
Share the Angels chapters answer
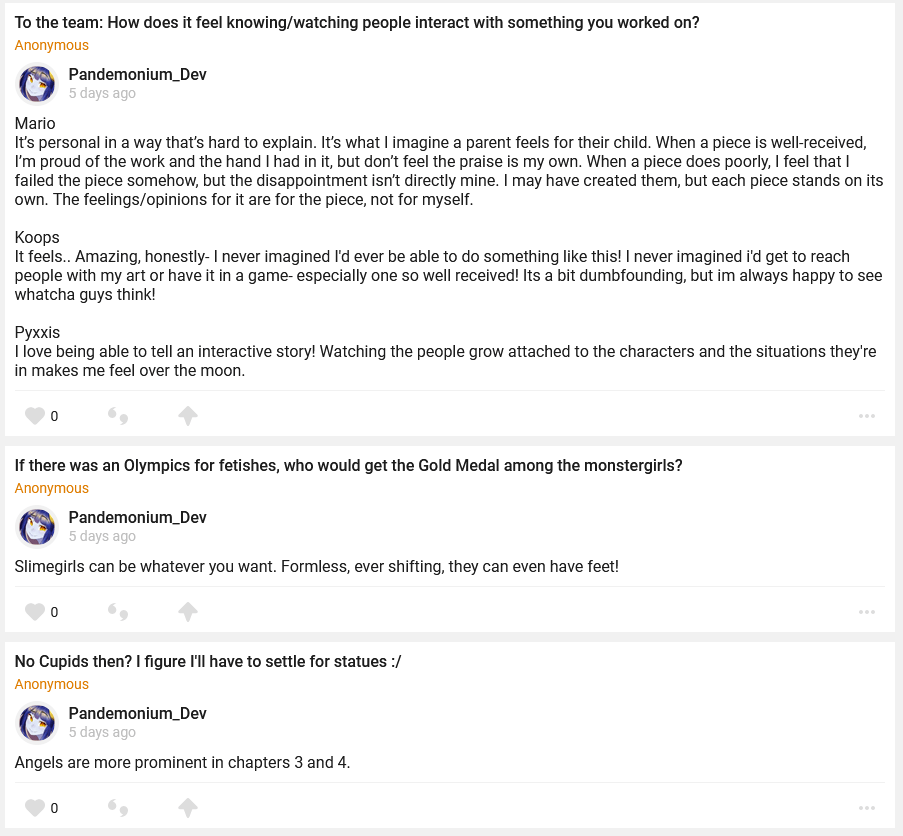tap(187, 808)
